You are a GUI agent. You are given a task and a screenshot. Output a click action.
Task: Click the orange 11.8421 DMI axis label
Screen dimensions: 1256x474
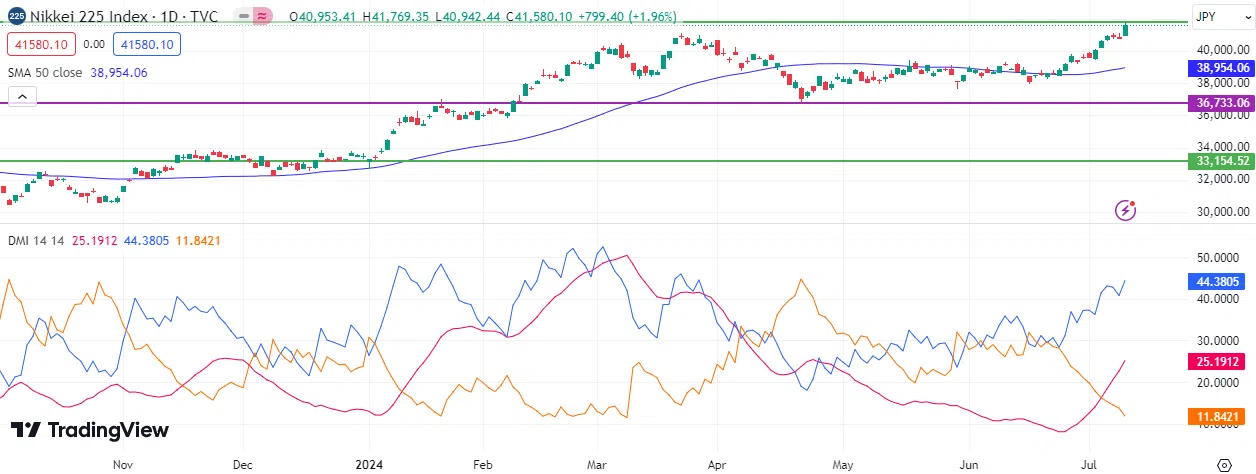[x=1223, y=416]
